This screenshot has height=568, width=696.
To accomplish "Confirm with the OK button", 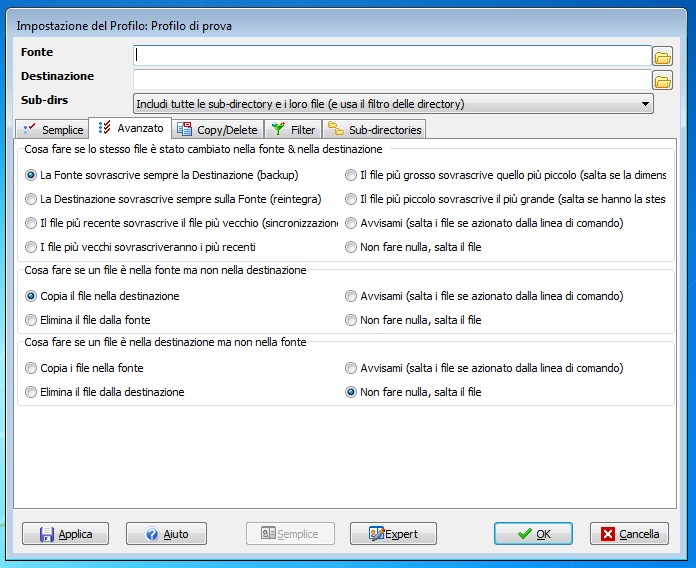I will coord(533,534).
